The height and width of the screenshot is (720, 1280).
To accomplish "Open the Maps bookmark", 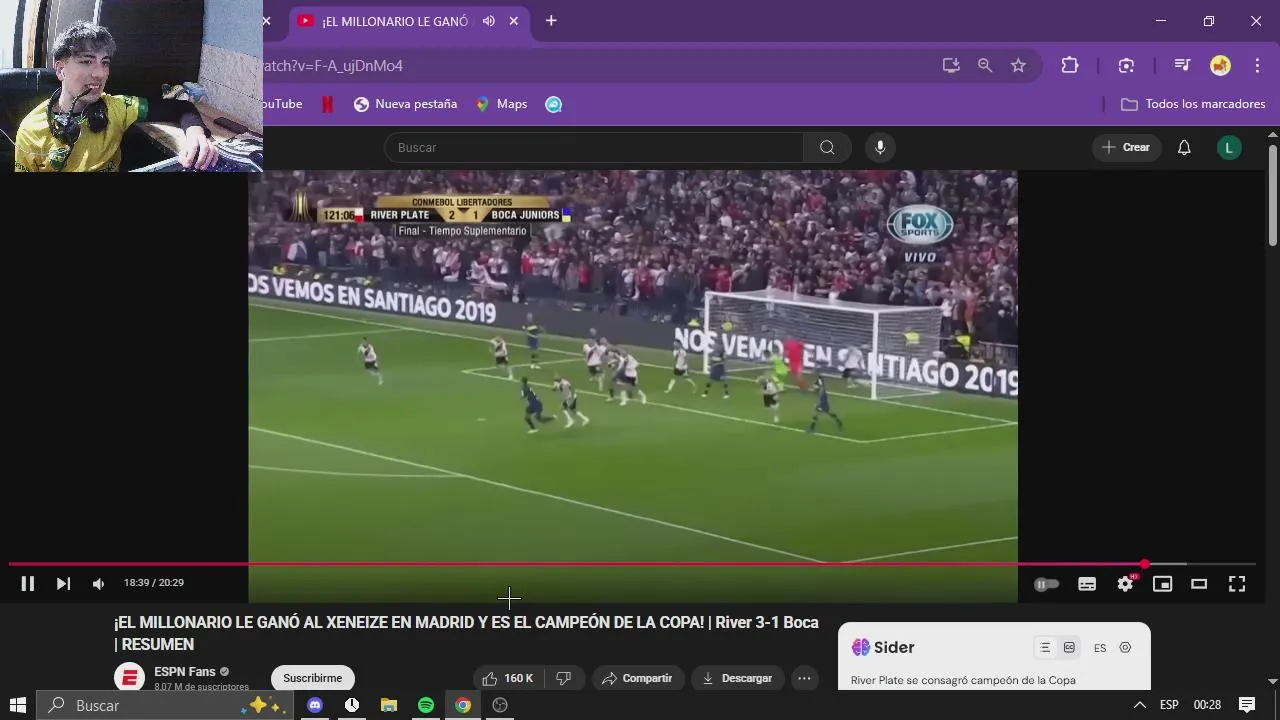I will pyautogui.click(x=501, y=104).
